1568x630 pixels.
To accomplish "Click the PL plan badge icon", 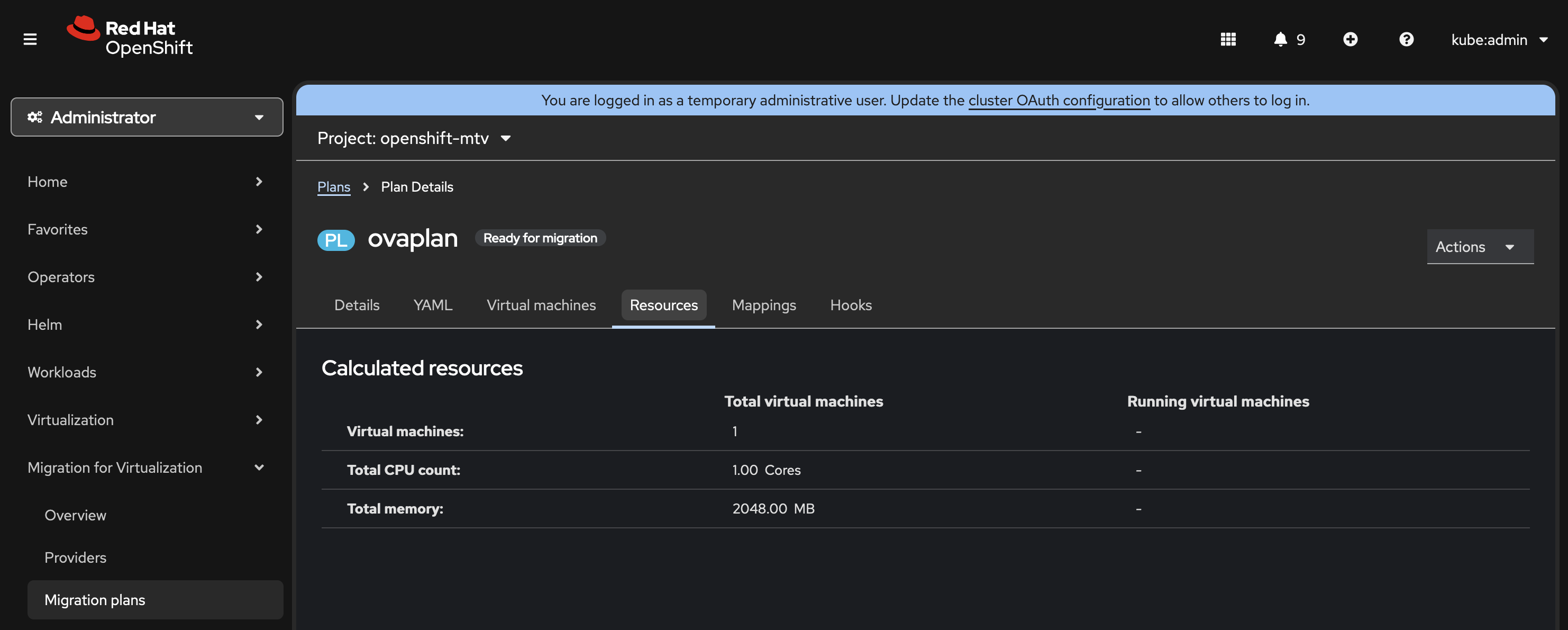I will point(336,239).
